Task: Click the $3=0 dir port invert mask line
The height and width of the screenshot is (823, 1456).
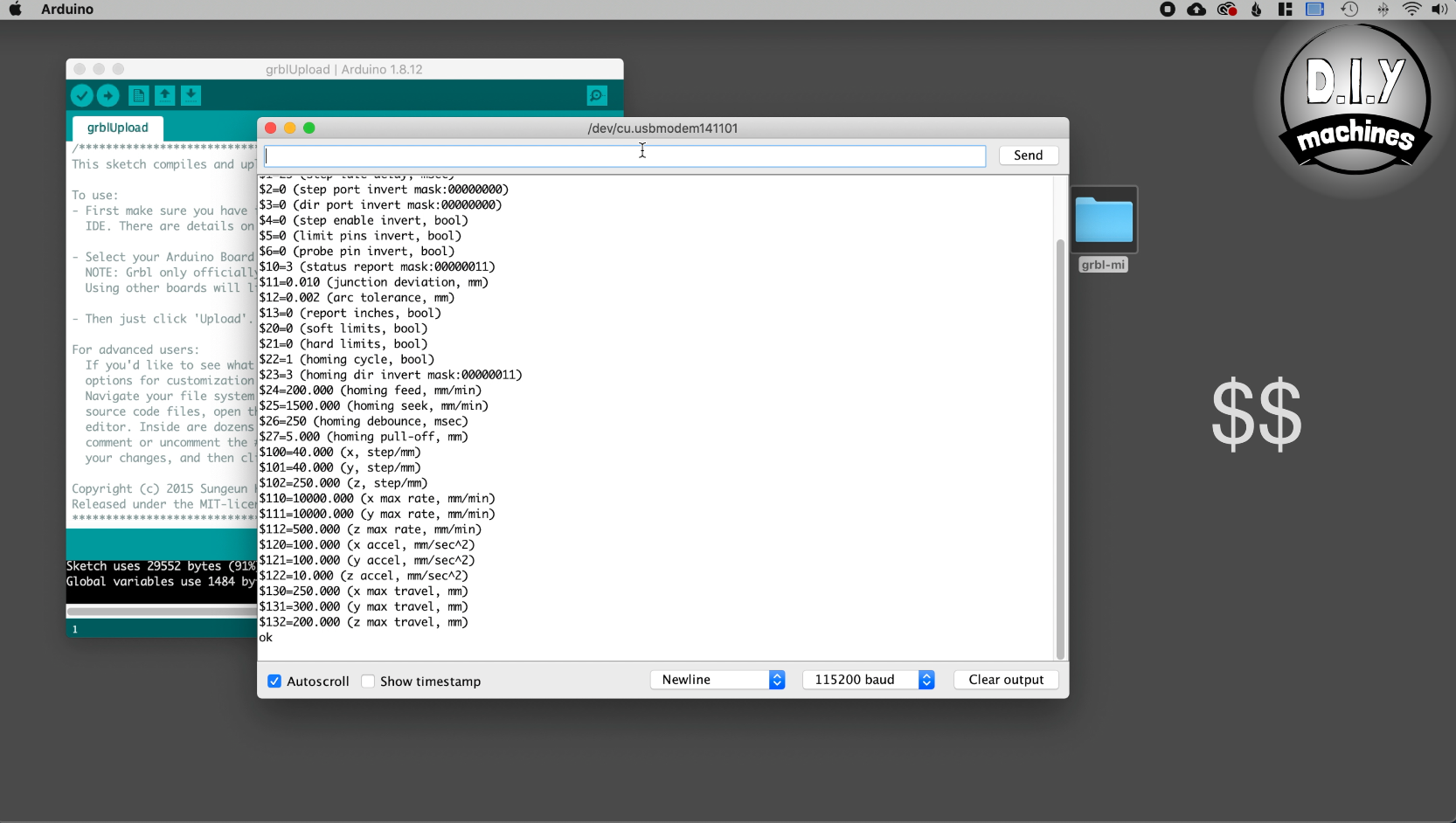Action: coord(380,205)
